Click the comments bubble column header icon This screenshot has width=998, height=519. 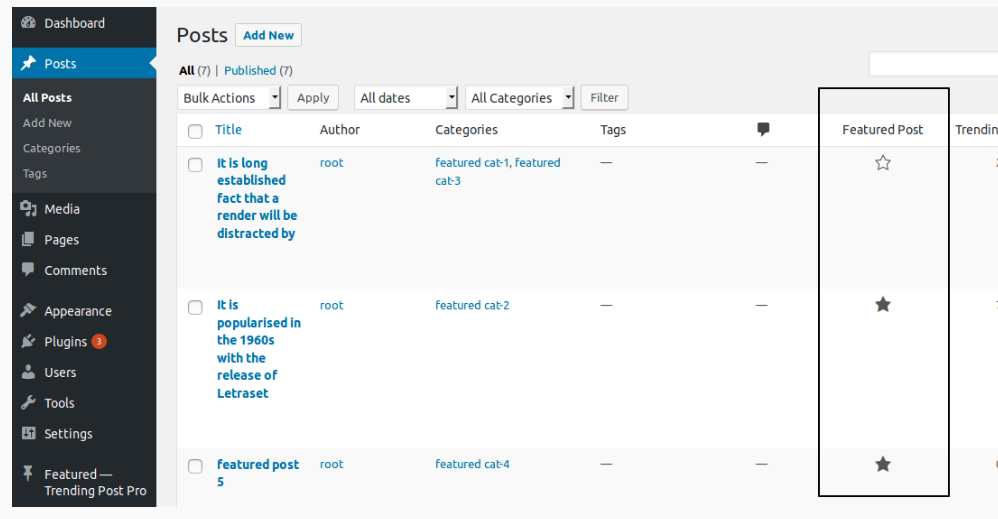point(763,129)
